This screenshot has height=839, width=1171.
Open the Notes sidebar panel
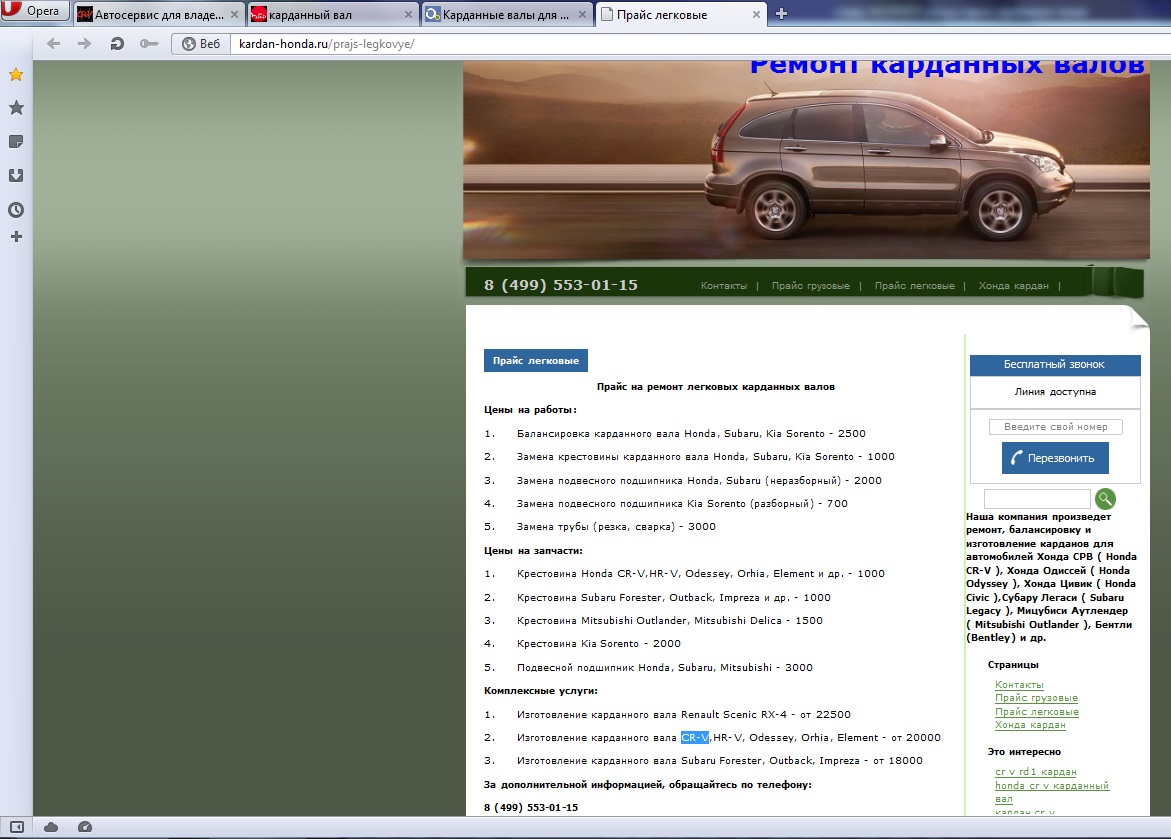[x=16, y=142]
